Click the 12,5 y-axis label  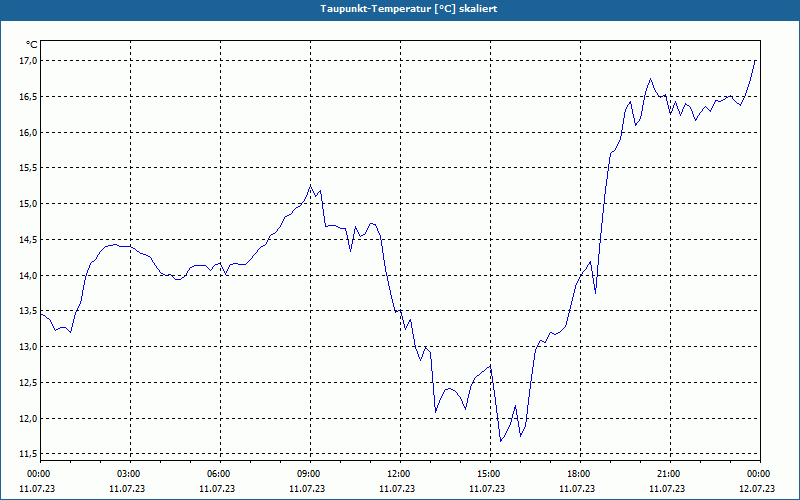point(30,383)
